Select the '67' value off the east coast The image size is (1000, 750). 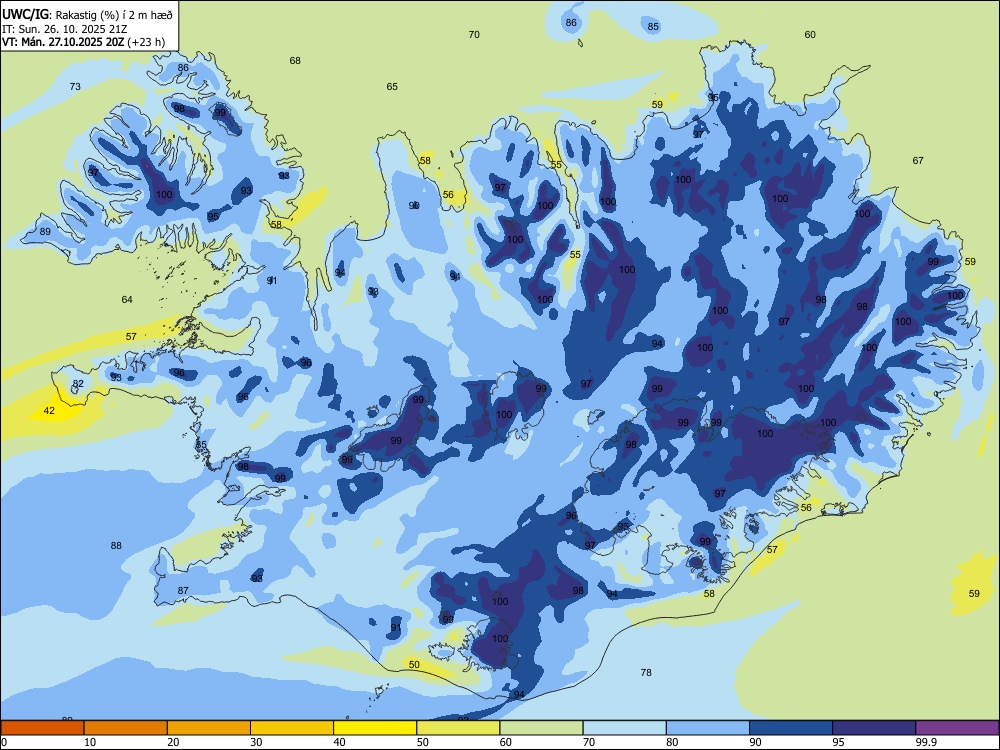click(918, 160)
